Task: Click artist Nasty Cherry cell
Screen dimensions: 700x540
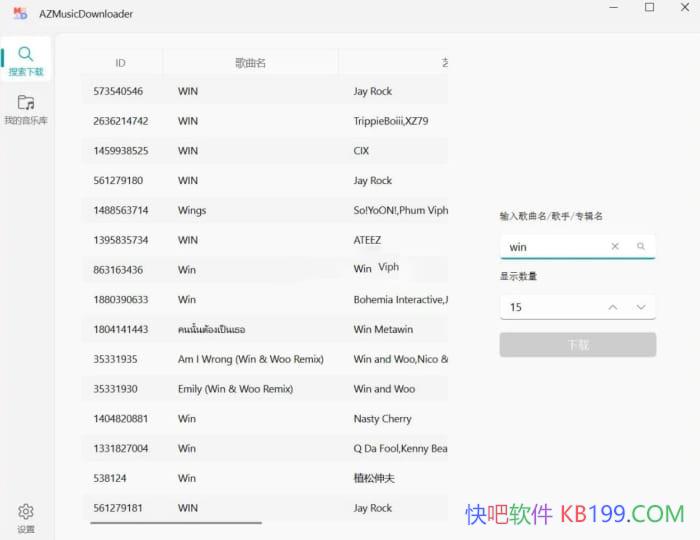Action: click(382, 419)
